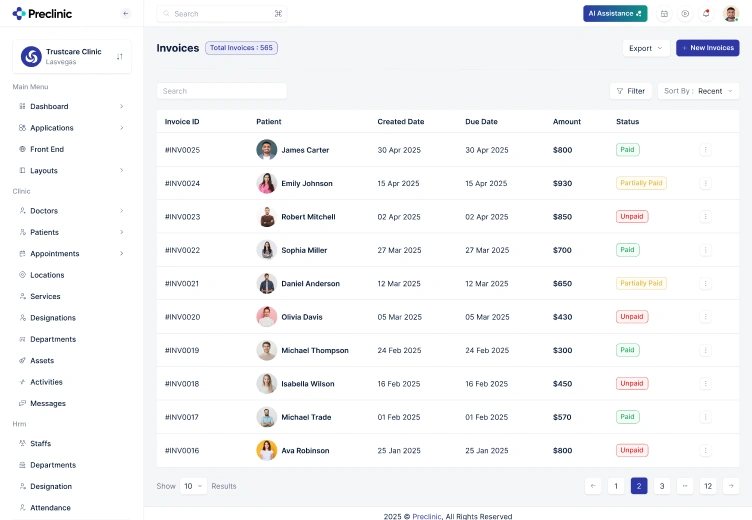Open row actions for invoice #INV0025

click(705, 150)
